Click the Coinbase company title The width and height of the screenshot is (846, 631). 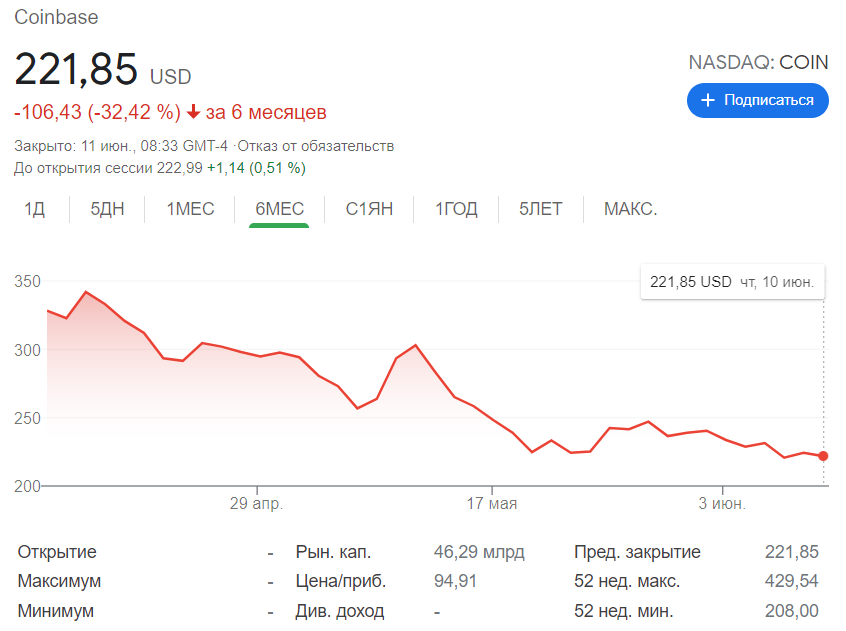pyautogui.click(x=55, y=17)
